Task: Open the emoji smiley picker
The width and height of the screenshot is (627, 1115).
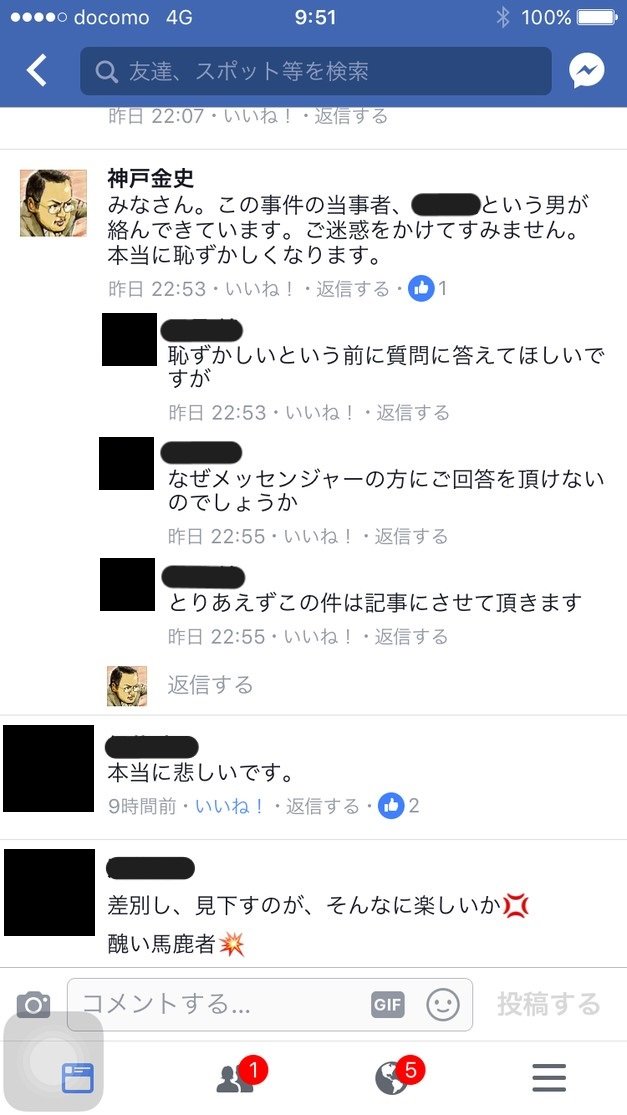Action: [x=443, y=1004]
